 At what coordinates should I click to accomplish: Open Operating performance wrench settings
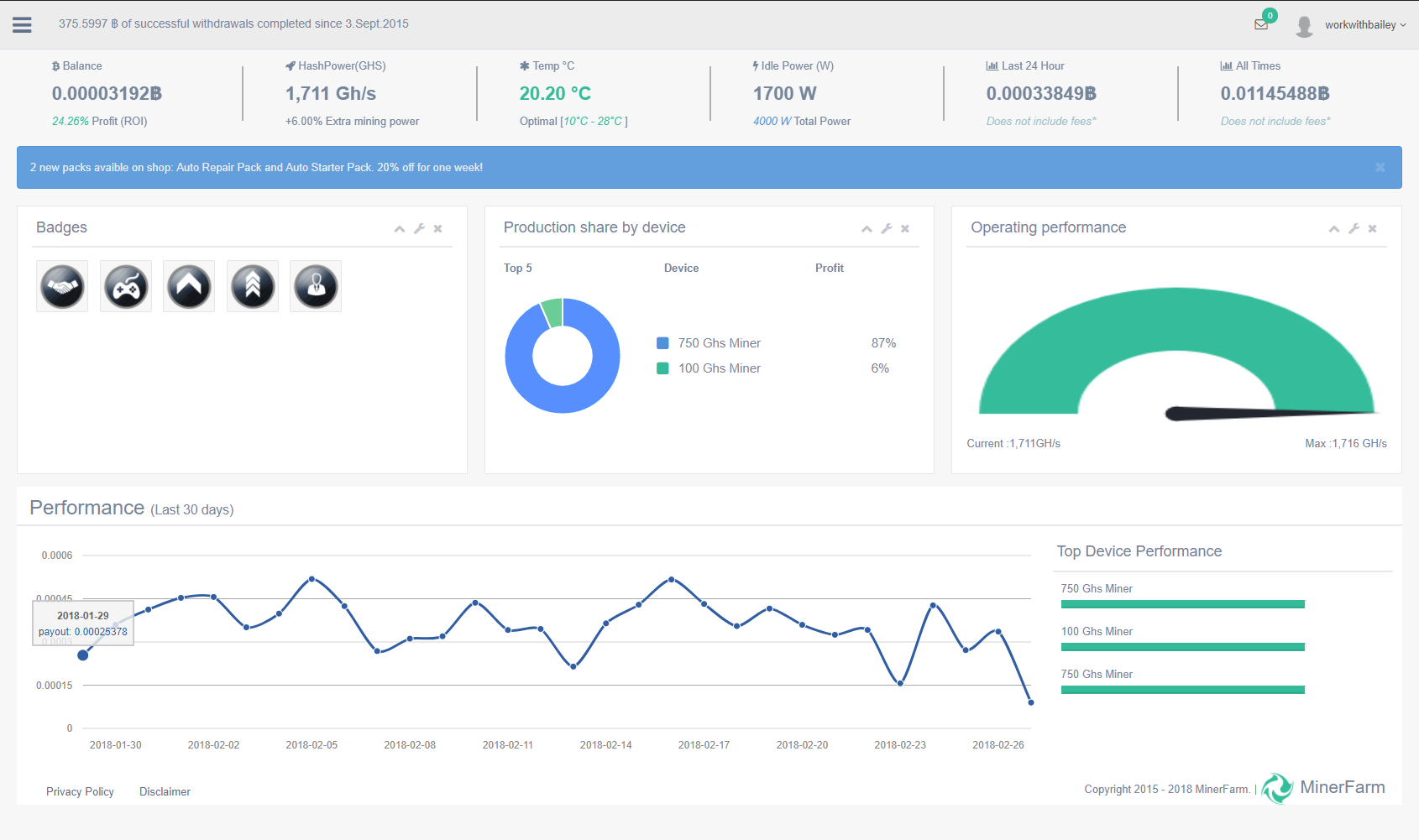1354,228
